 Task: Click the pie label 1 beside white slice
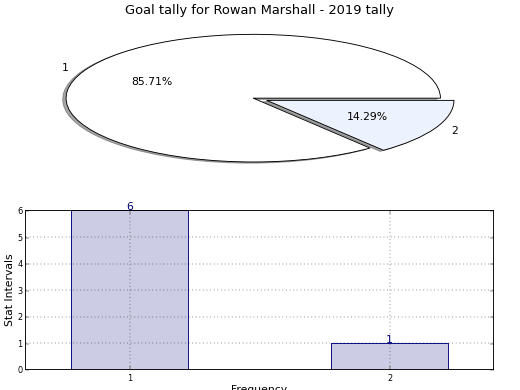pyautogui.click(x=65, y=67)
